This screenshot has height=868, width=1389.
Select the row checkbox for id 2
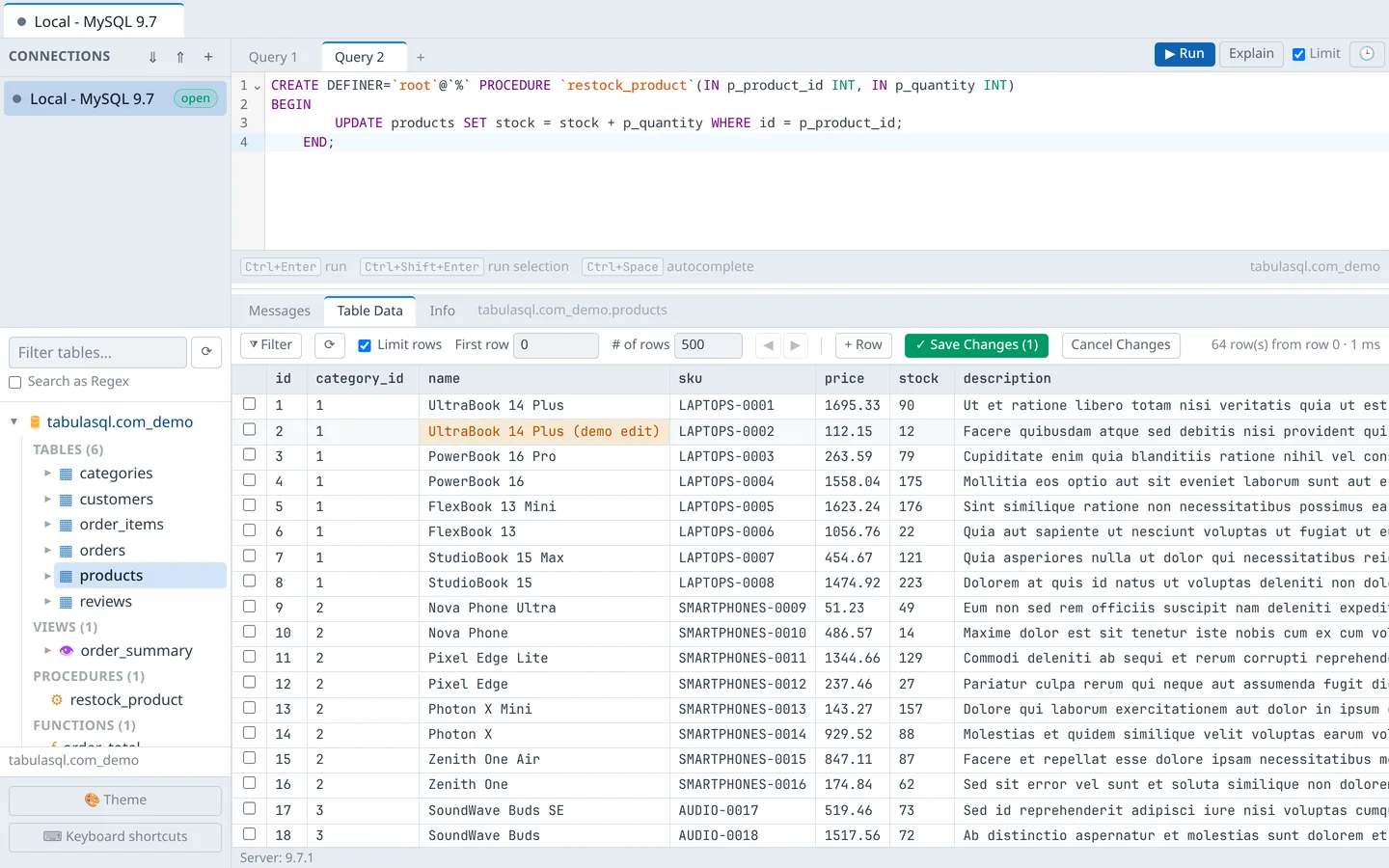250,429
